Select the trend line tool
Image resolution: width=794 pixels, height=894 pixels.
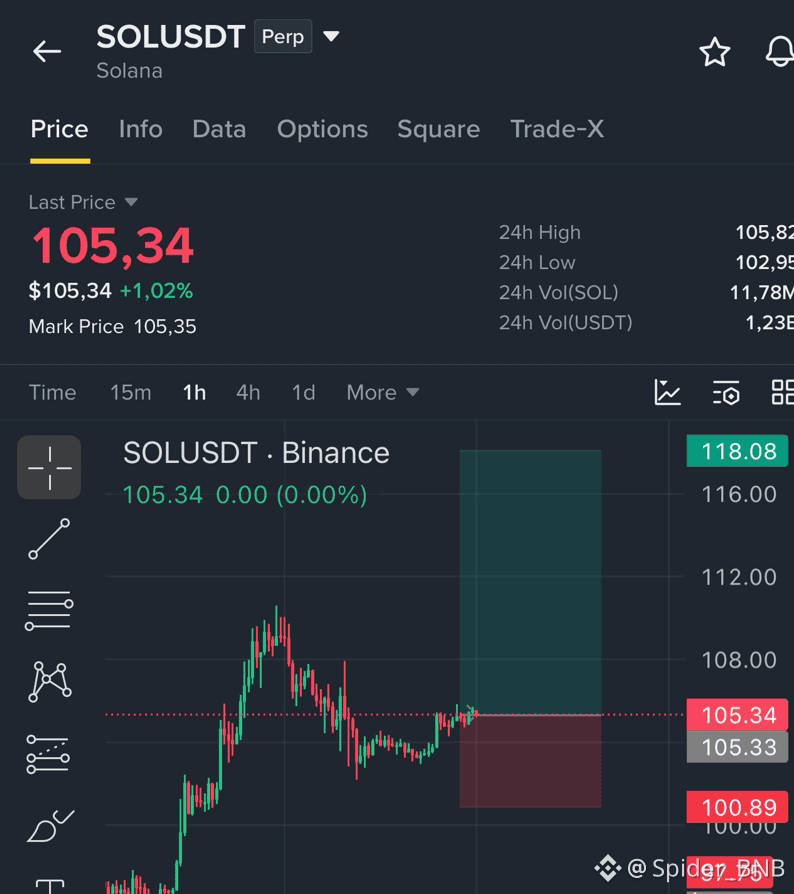pos(50,539)
